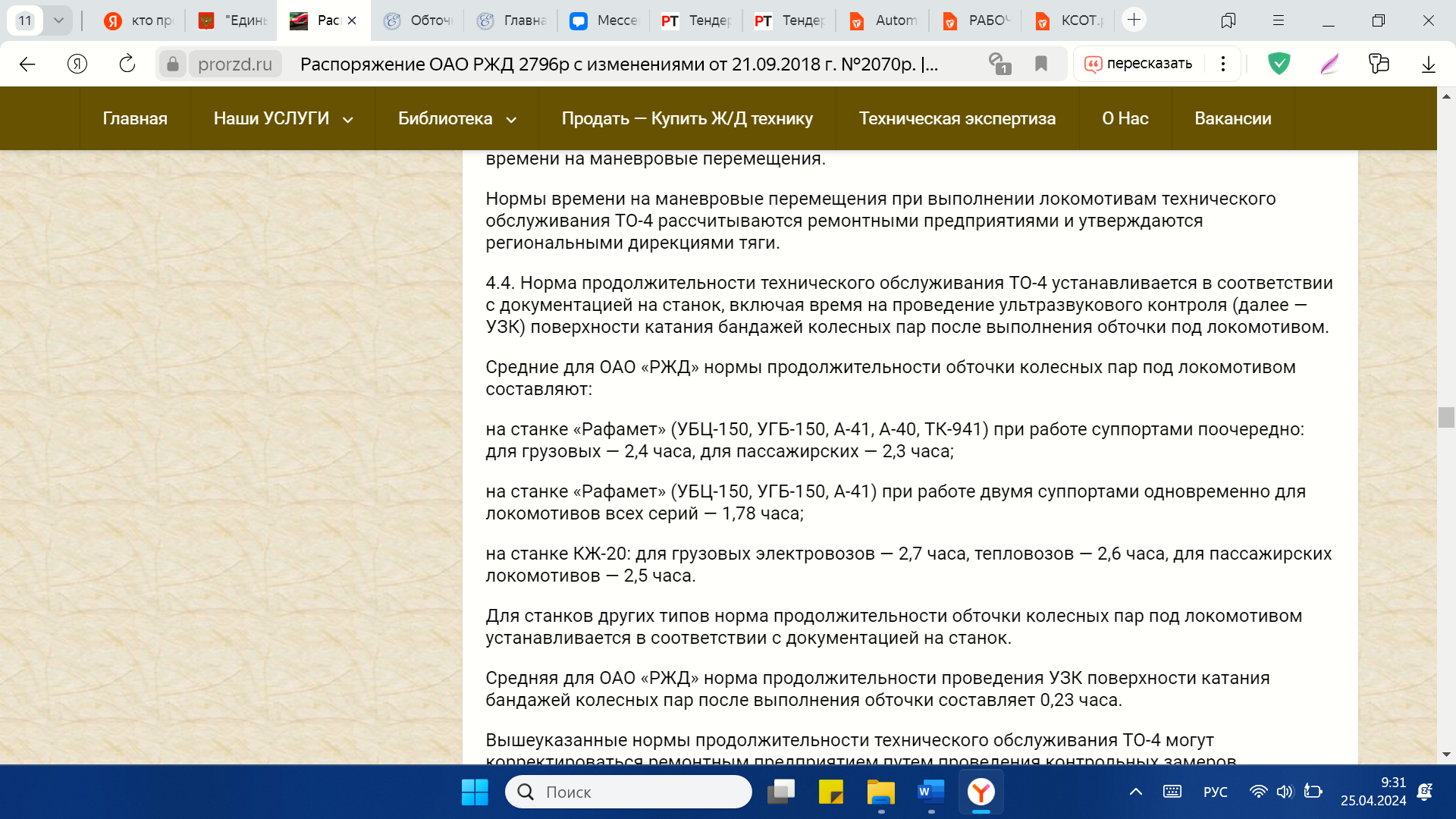This screenshot has height=819, width=1456.
Task: Open Продать — Купить Ж/Д технику
Action: [687, 118]
